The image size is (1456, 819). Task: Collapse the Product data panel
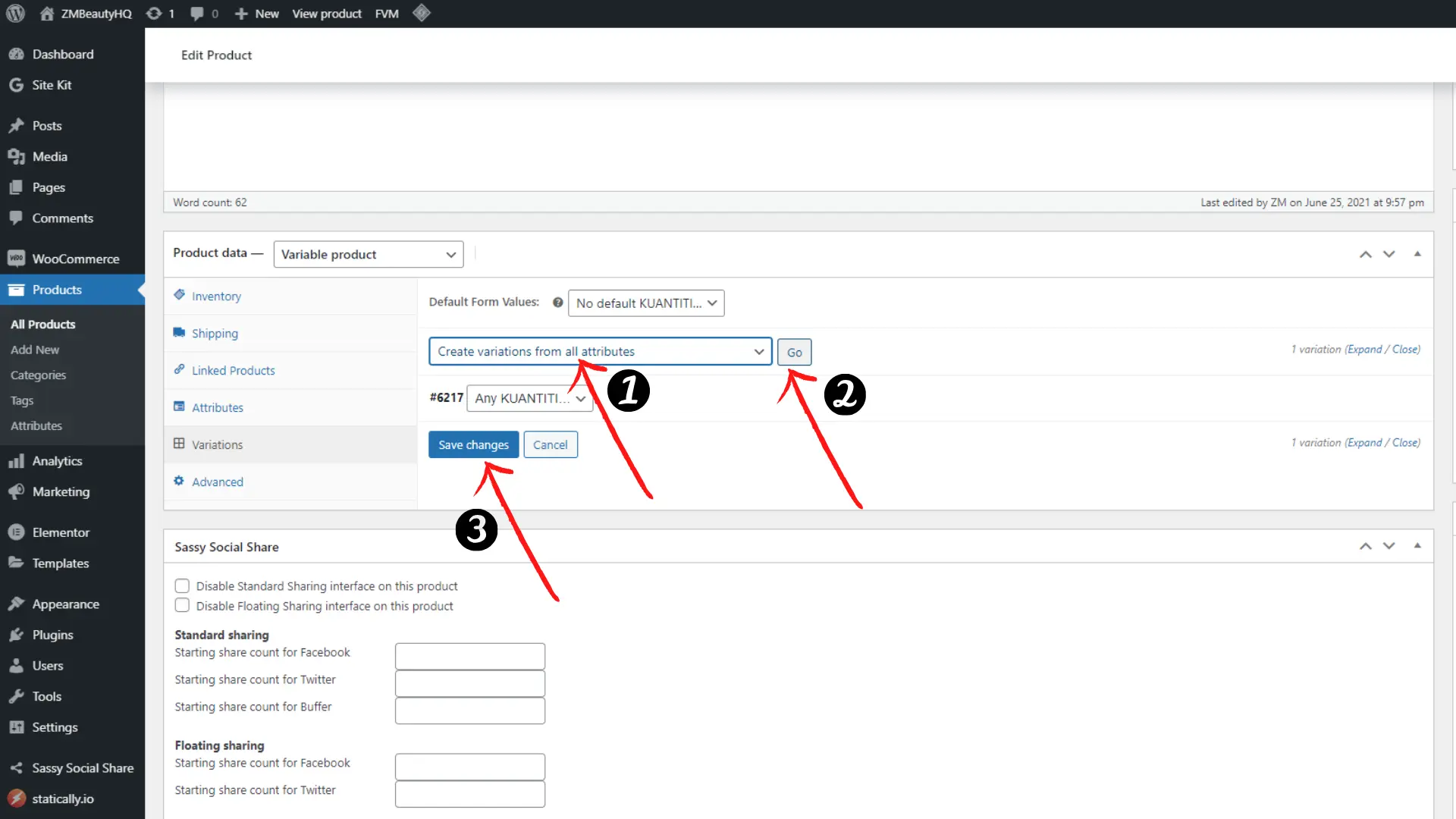pyautogui.click(x=1417, y=254)
